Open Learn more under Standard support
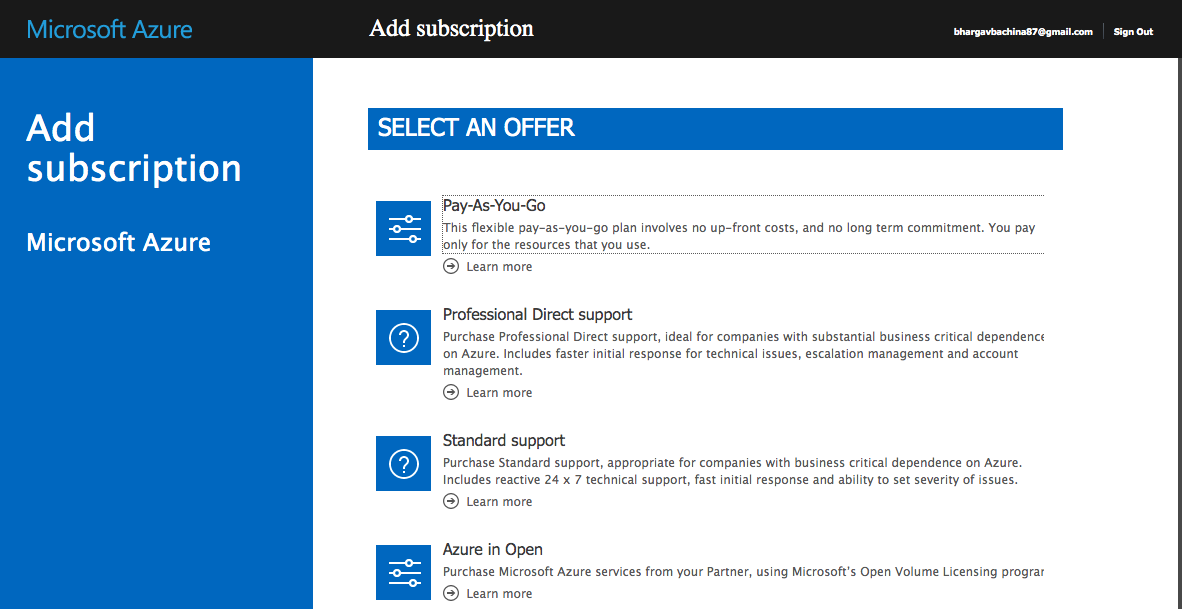 point(499,501)
